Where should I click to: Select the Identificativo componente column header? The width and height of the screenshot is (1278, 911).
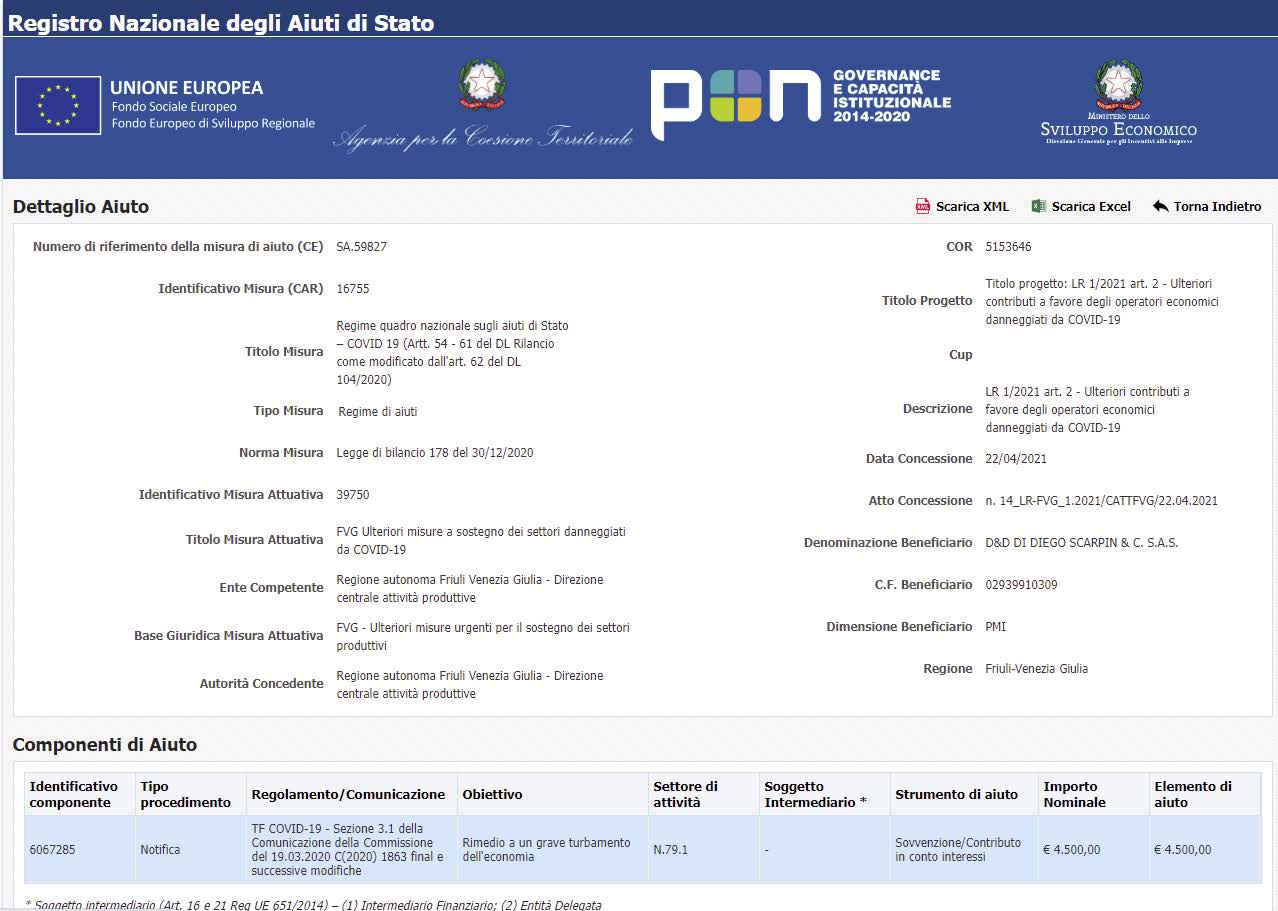(x=79, y=794)
